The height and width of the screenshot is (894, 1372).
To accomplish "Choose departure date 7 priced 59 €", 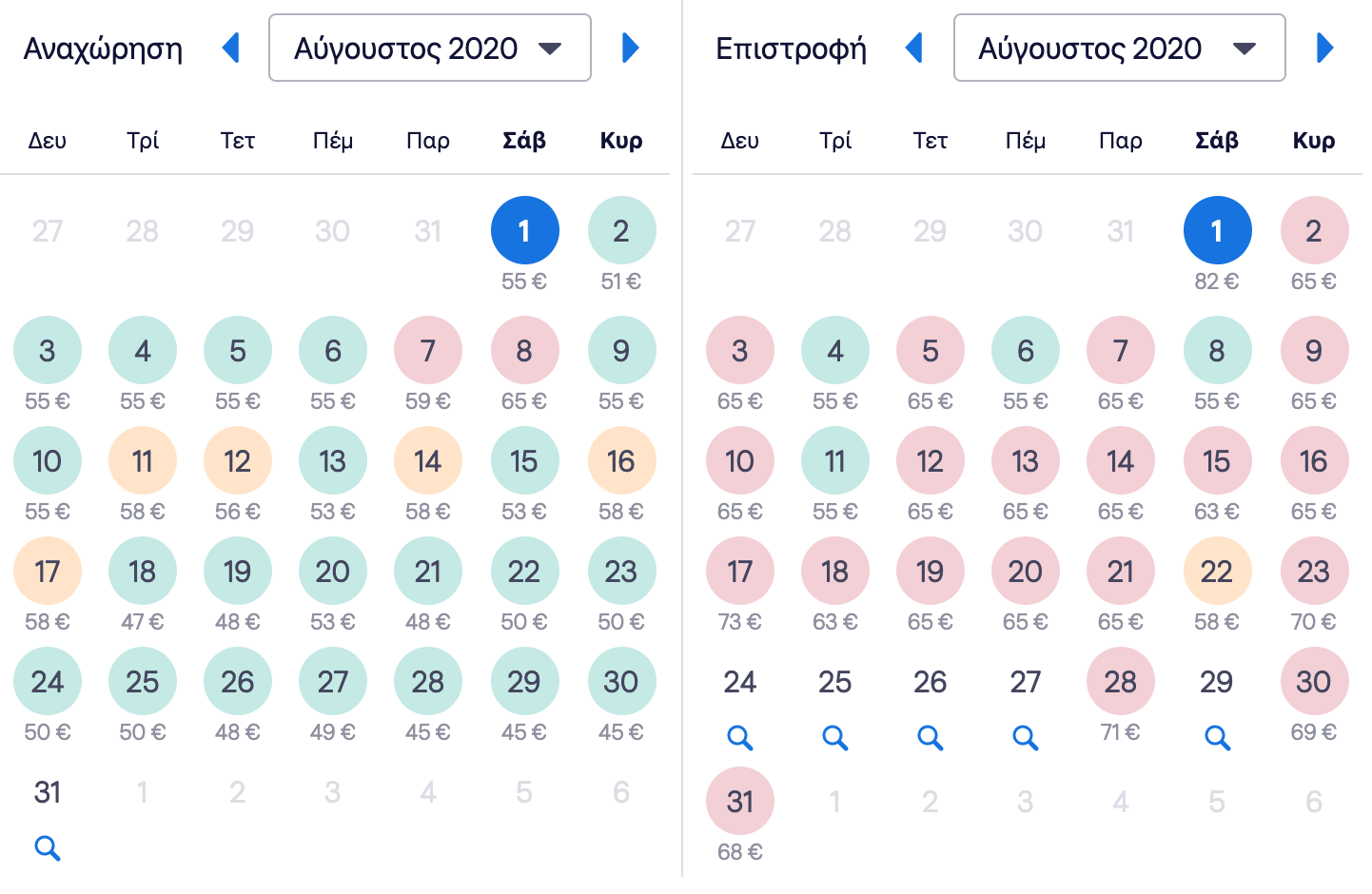I will [x=428, y=351].
